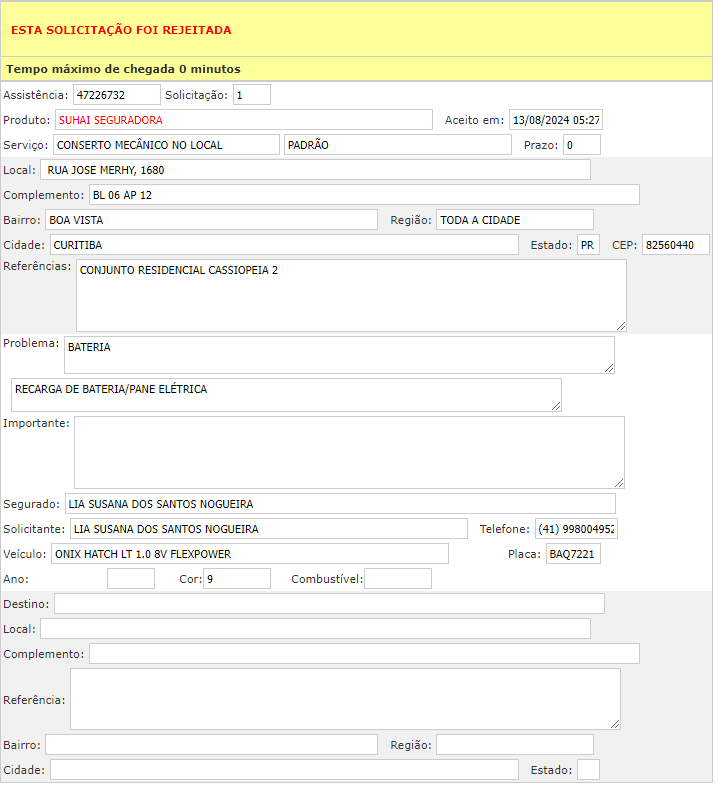Click the Região field TODA A CIDADE
The height and width of the screenshot is (790, 719).
514,220
